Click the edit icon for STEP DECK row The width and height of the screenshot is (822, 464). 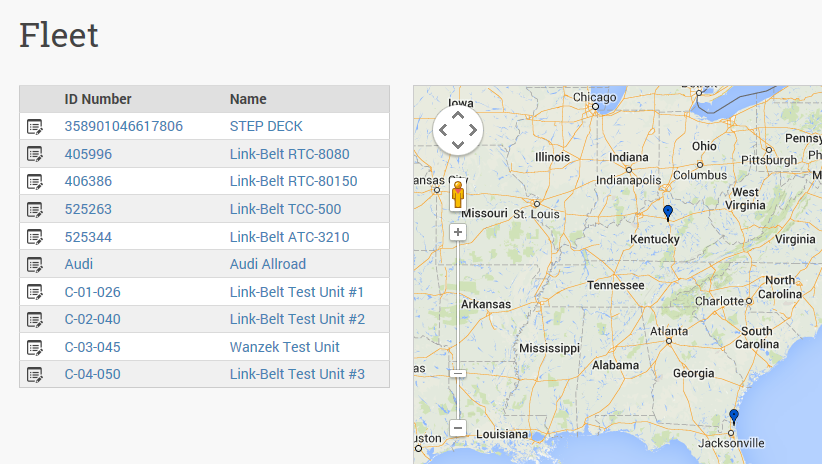point(35,127)
